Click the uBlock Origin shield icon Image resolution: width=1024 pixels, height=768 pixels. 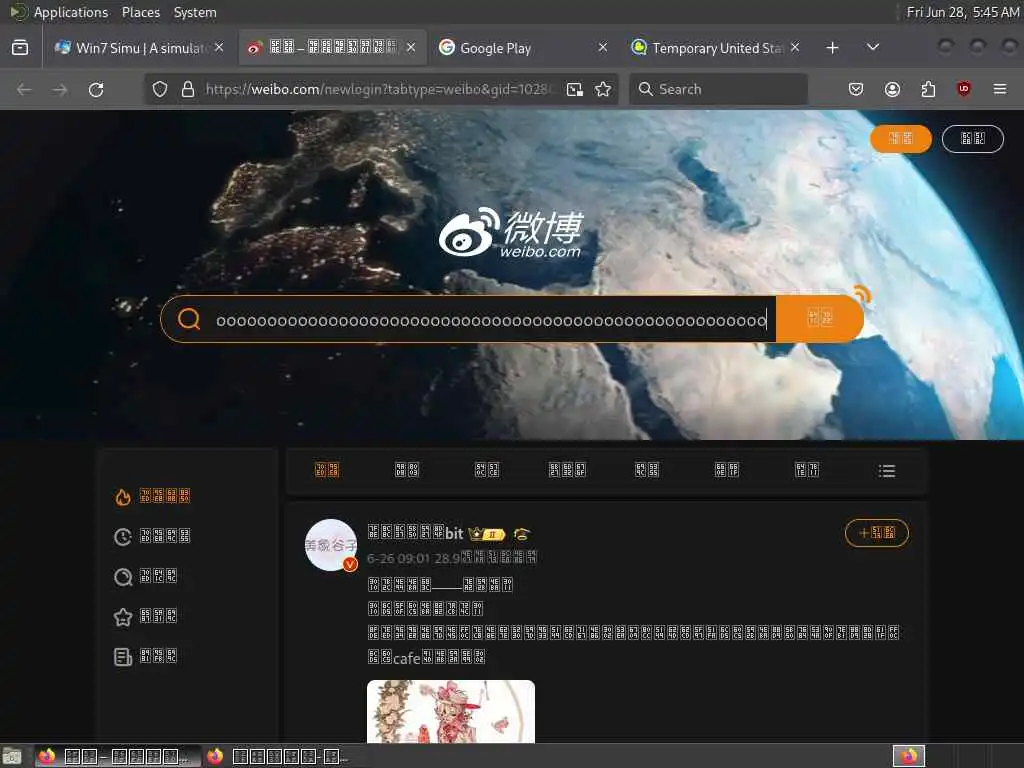pos(963,89)
